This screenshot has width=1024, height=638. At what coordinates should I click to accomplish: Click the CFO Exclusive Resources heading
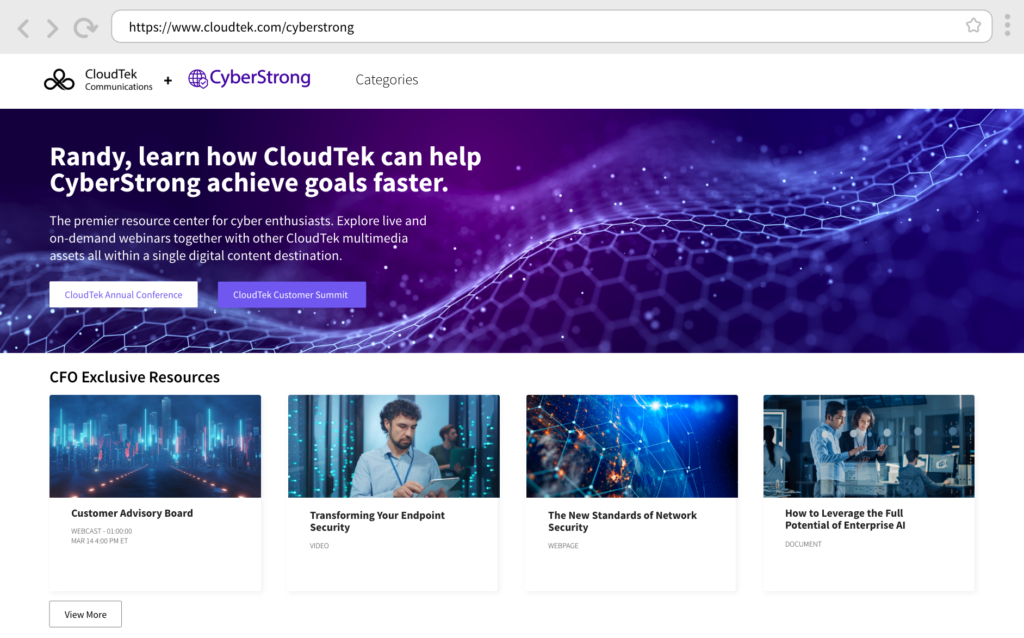tap(135, 377)
